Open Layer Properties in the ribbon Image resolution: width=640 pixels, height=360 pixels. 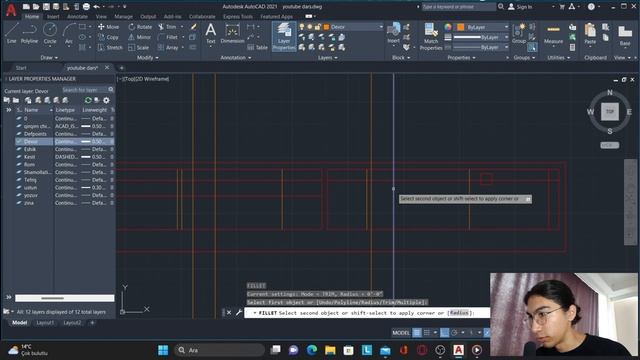pos(284,36)
